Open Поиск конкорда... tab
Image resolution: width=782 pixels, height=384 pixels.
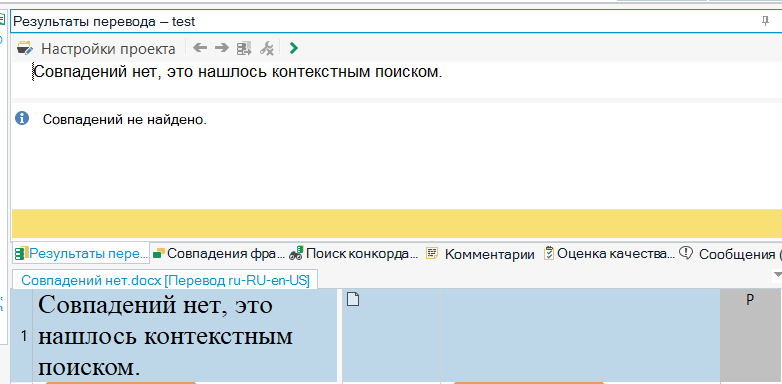coord(354,253)
